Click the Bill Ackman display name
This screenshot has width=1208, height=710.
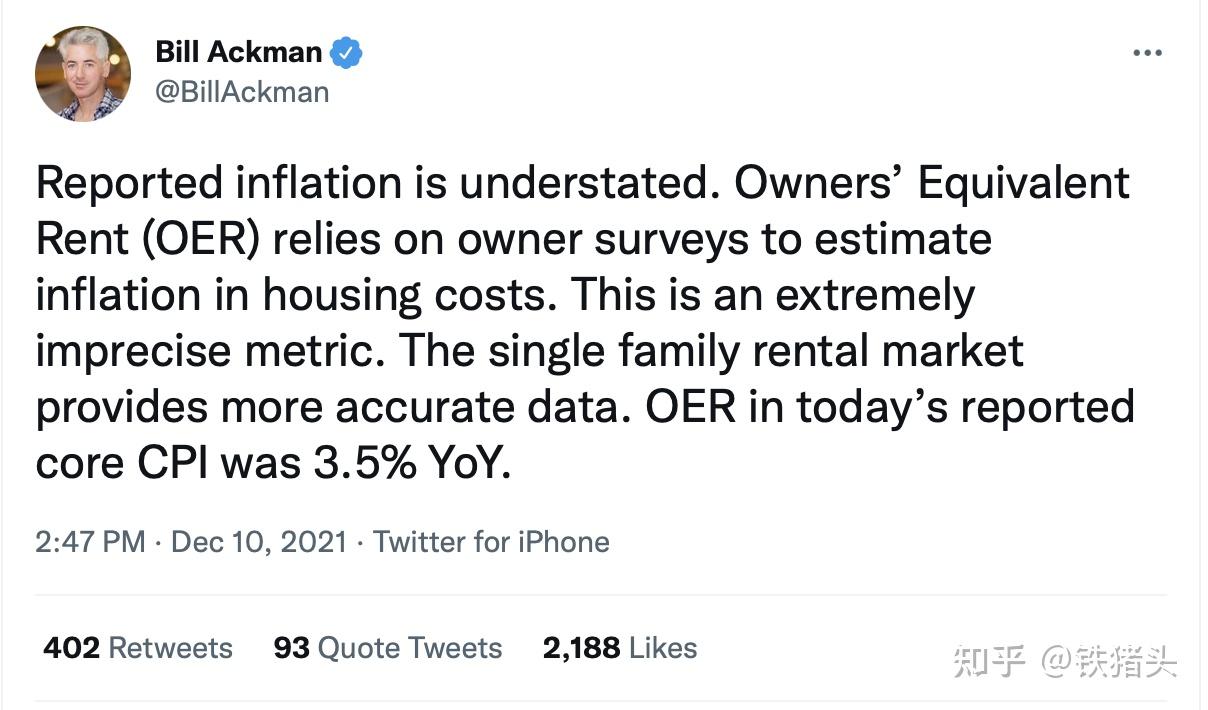(x=239, y=52)
